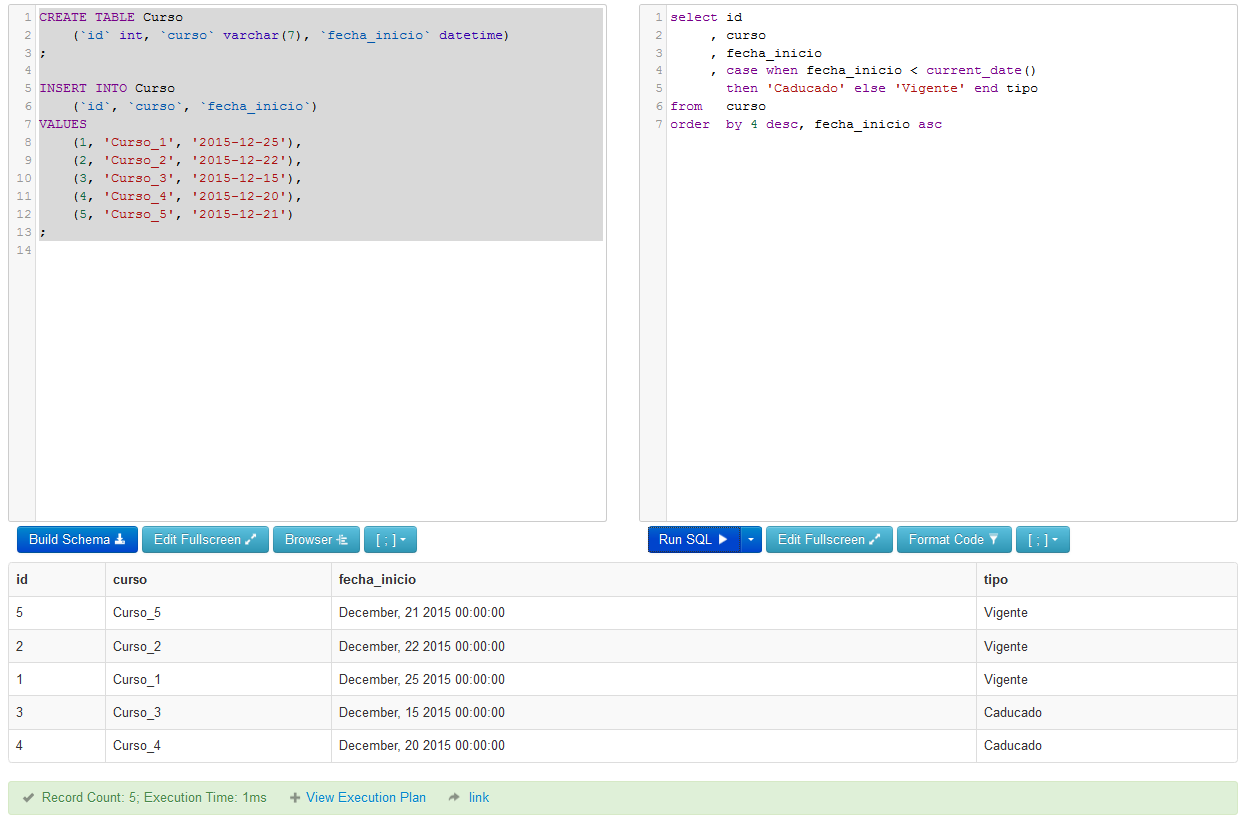Click Format Code button
Image resolution: width=1244 pixels, height=824 pixels.
pyautogui.click(x=954, y=540)
